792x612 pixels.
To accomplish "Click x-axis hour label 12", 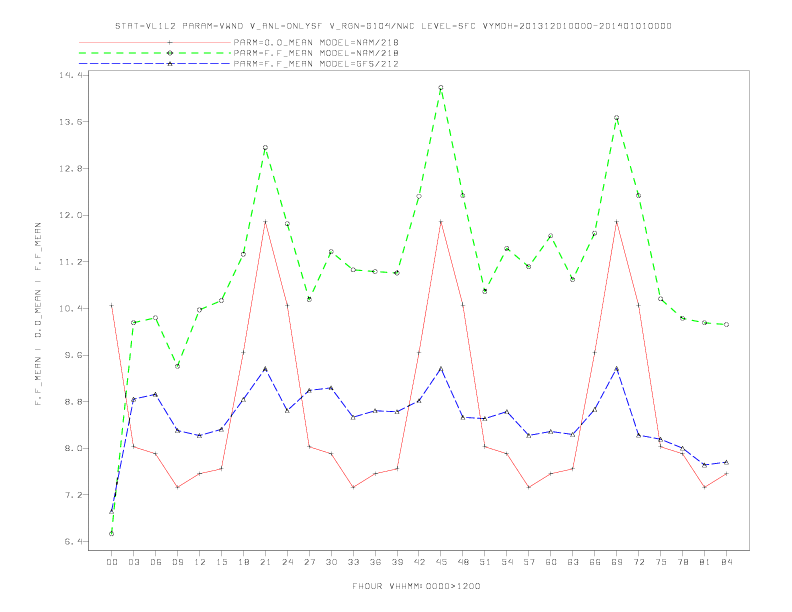I will tap(200, 562).
